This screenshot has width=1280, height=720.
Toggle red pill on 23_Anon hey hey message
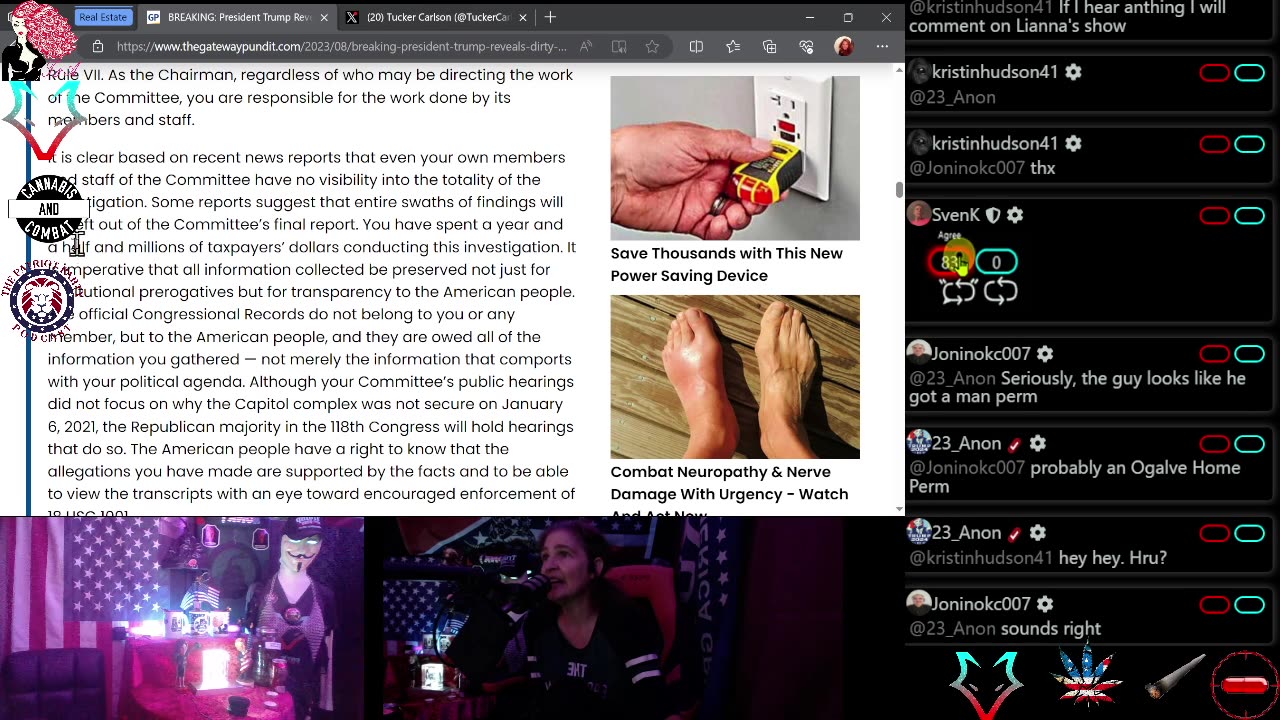[x=1214, y=535]
